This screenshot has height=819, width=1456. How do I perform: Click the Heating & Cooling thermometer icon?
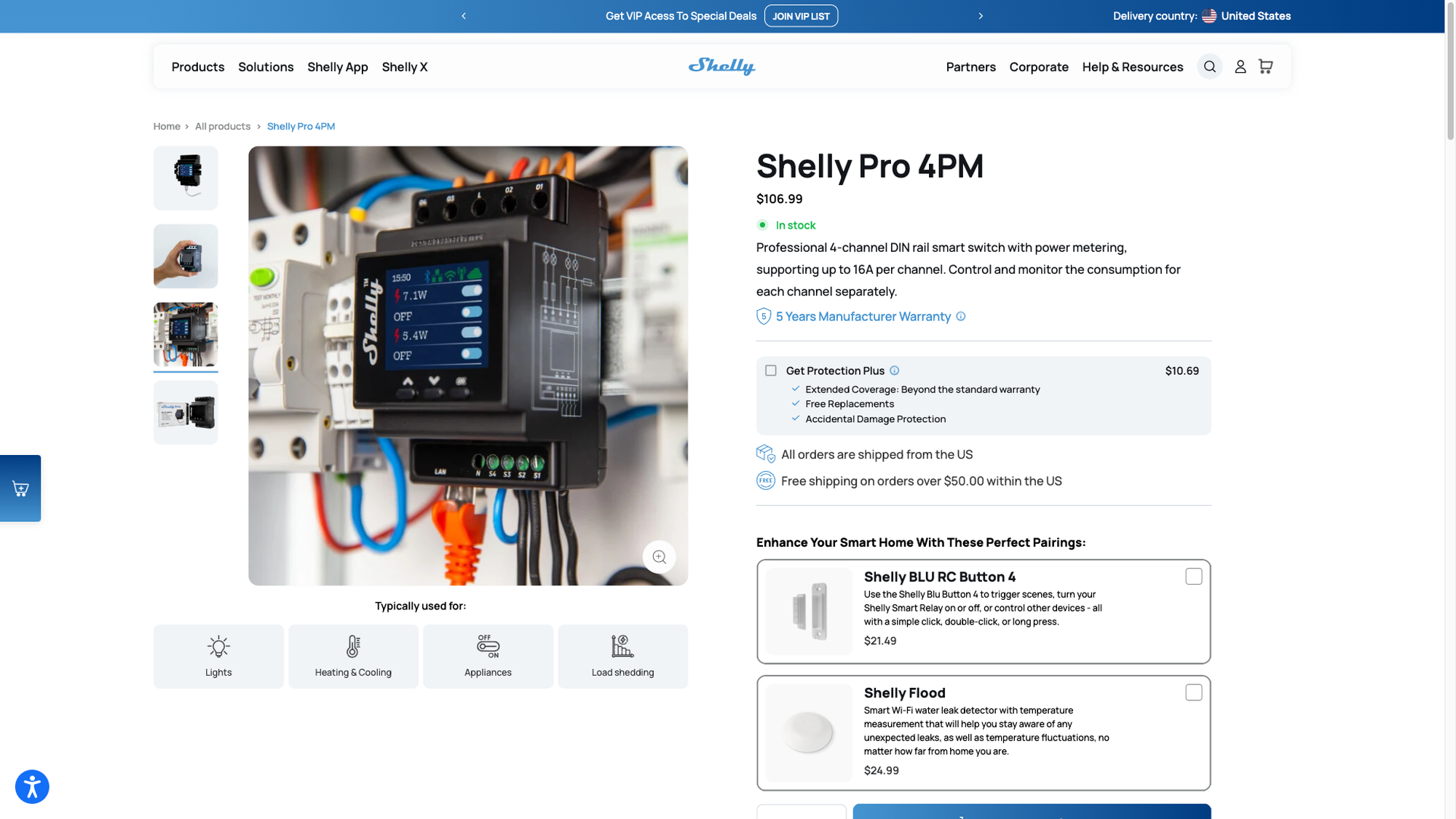[353, 646]
